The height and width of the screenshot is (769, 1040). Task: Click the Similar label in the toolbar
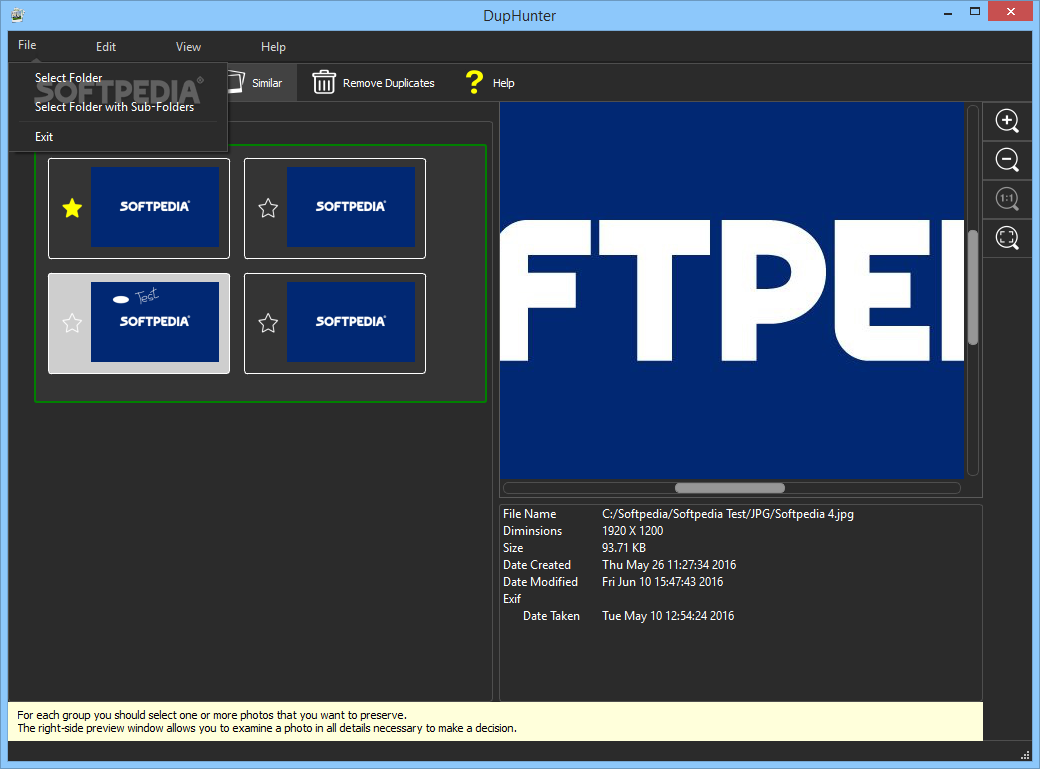tap(267, 83)
